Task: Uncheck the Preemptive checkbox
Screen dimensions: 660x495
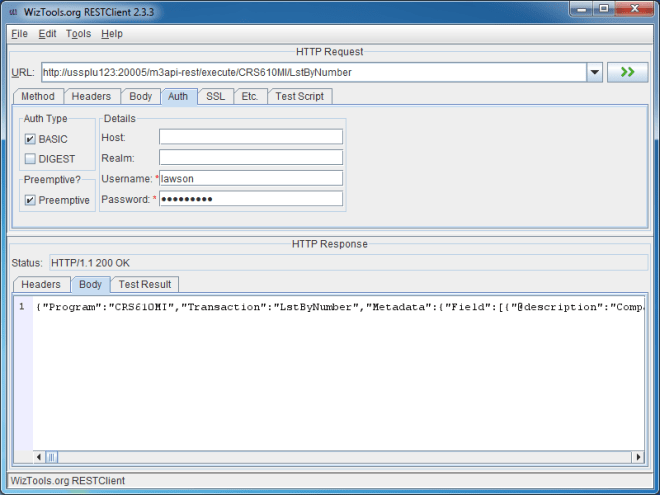Action: click(x=30, y=200)
